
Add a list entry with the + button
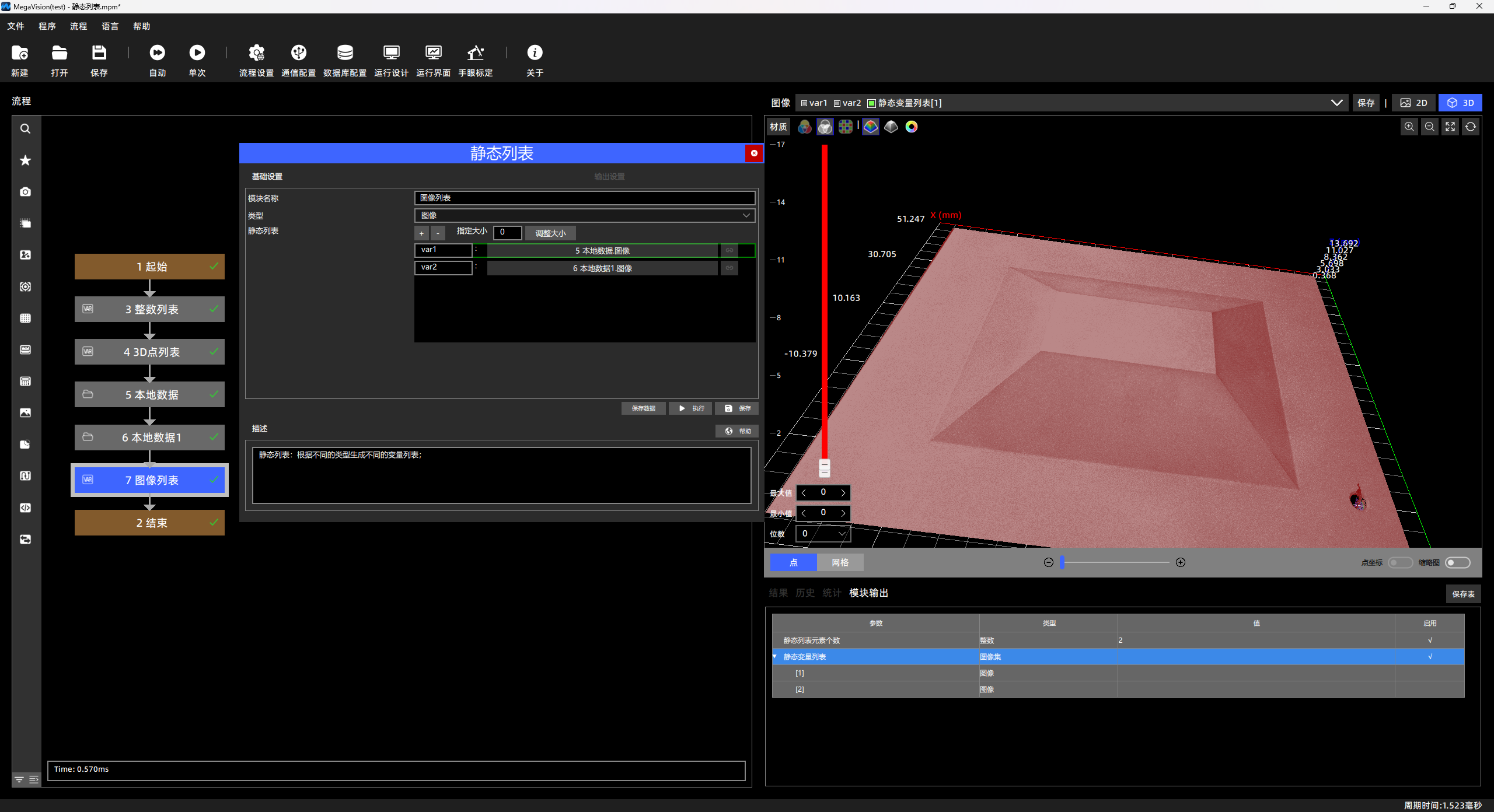click(x=421, y=233)
